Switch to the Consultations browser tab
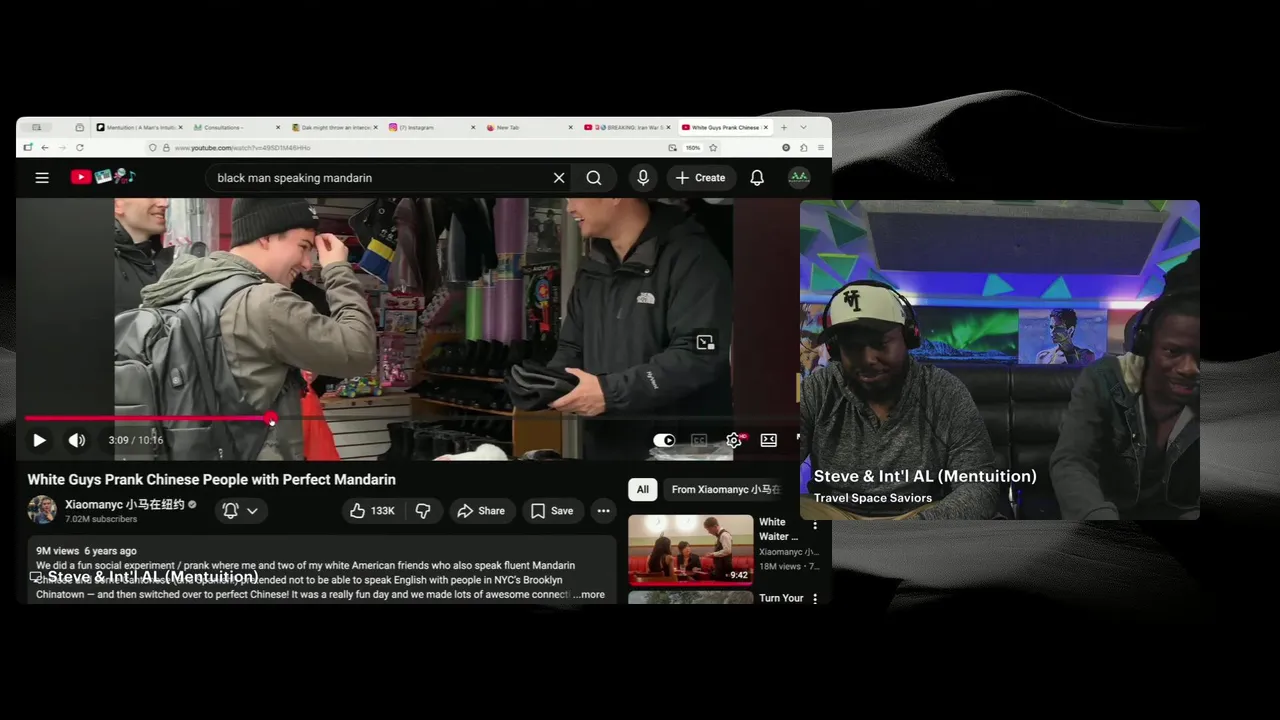1280x720 pixels. coord(235,128)
